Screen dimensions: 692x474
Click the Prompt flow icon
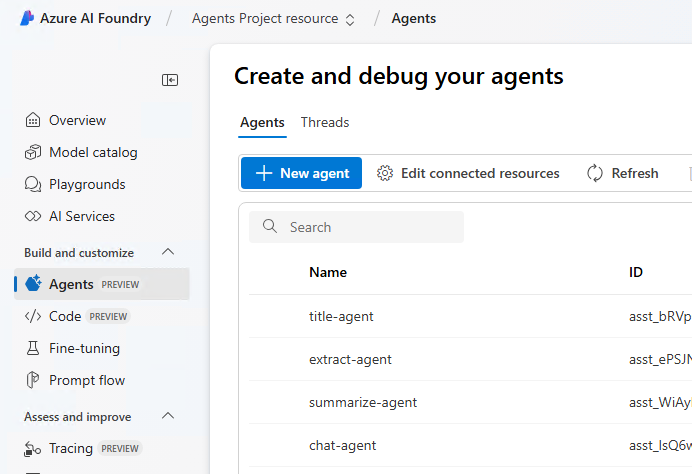33,380
